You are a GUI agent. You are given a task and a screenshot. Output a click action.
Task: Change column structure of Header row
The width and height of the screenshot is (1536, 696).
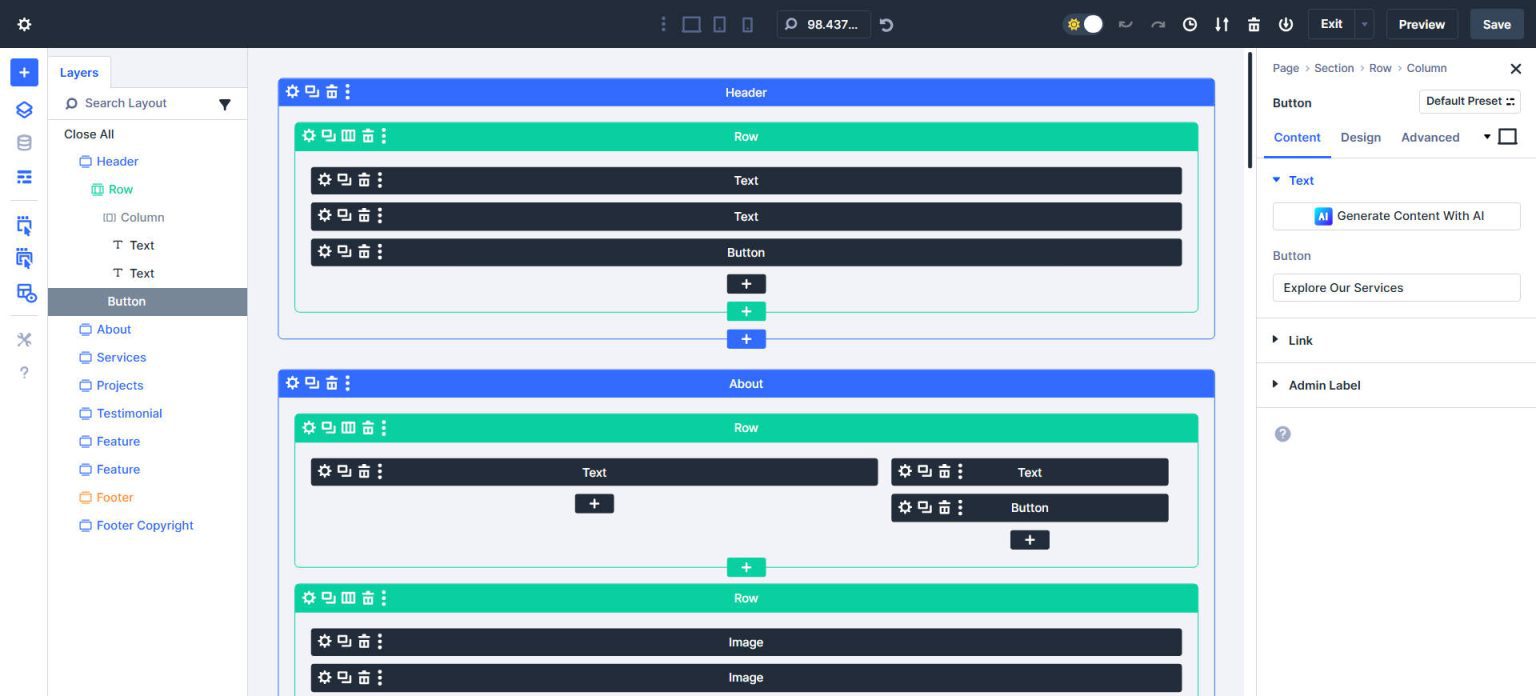[348, 136]
